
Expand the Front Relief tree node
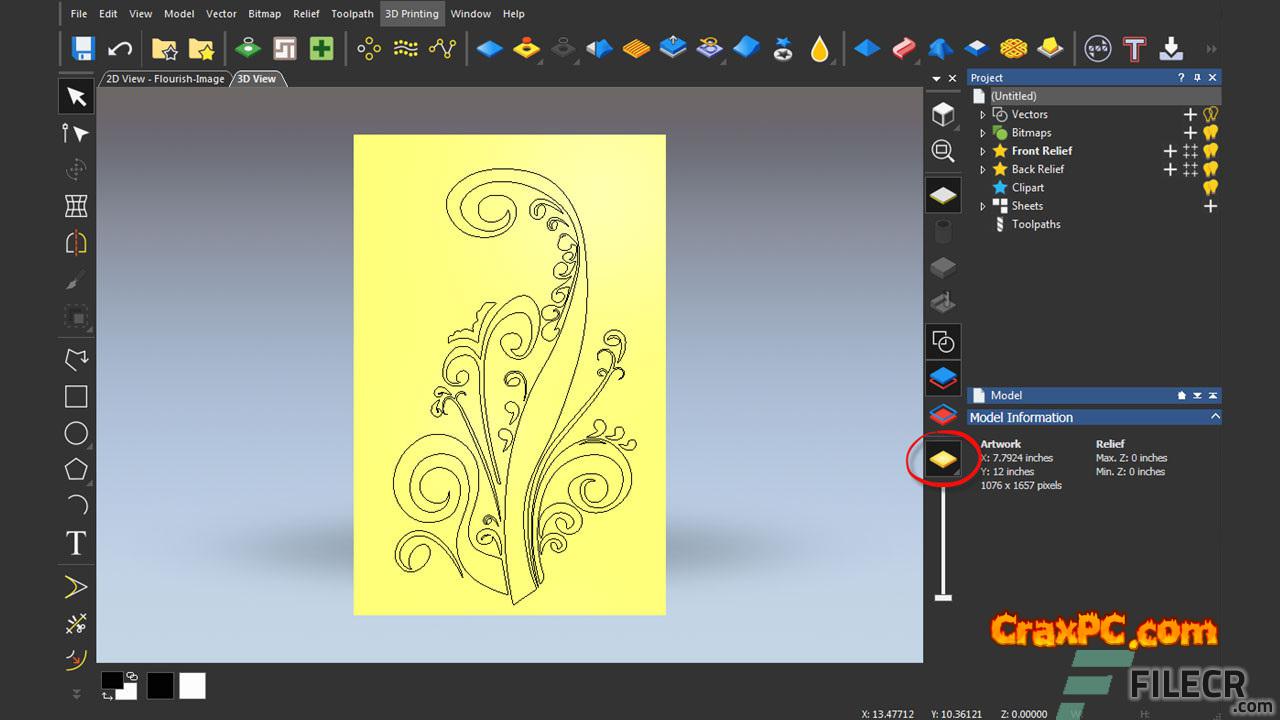click(x=982, y=151)
